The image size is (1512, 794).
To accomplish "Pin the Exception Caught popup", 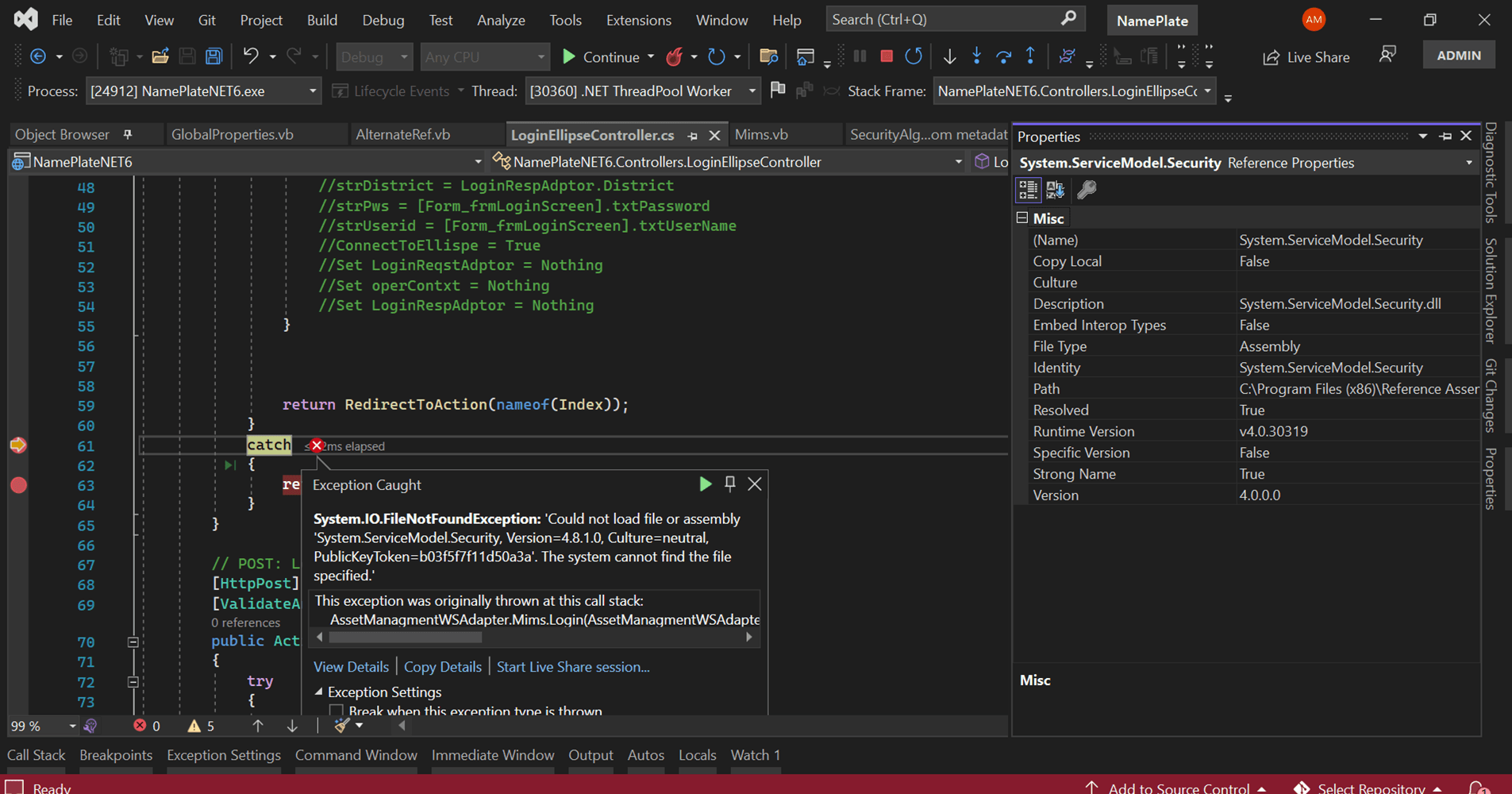I will (730, 484).
